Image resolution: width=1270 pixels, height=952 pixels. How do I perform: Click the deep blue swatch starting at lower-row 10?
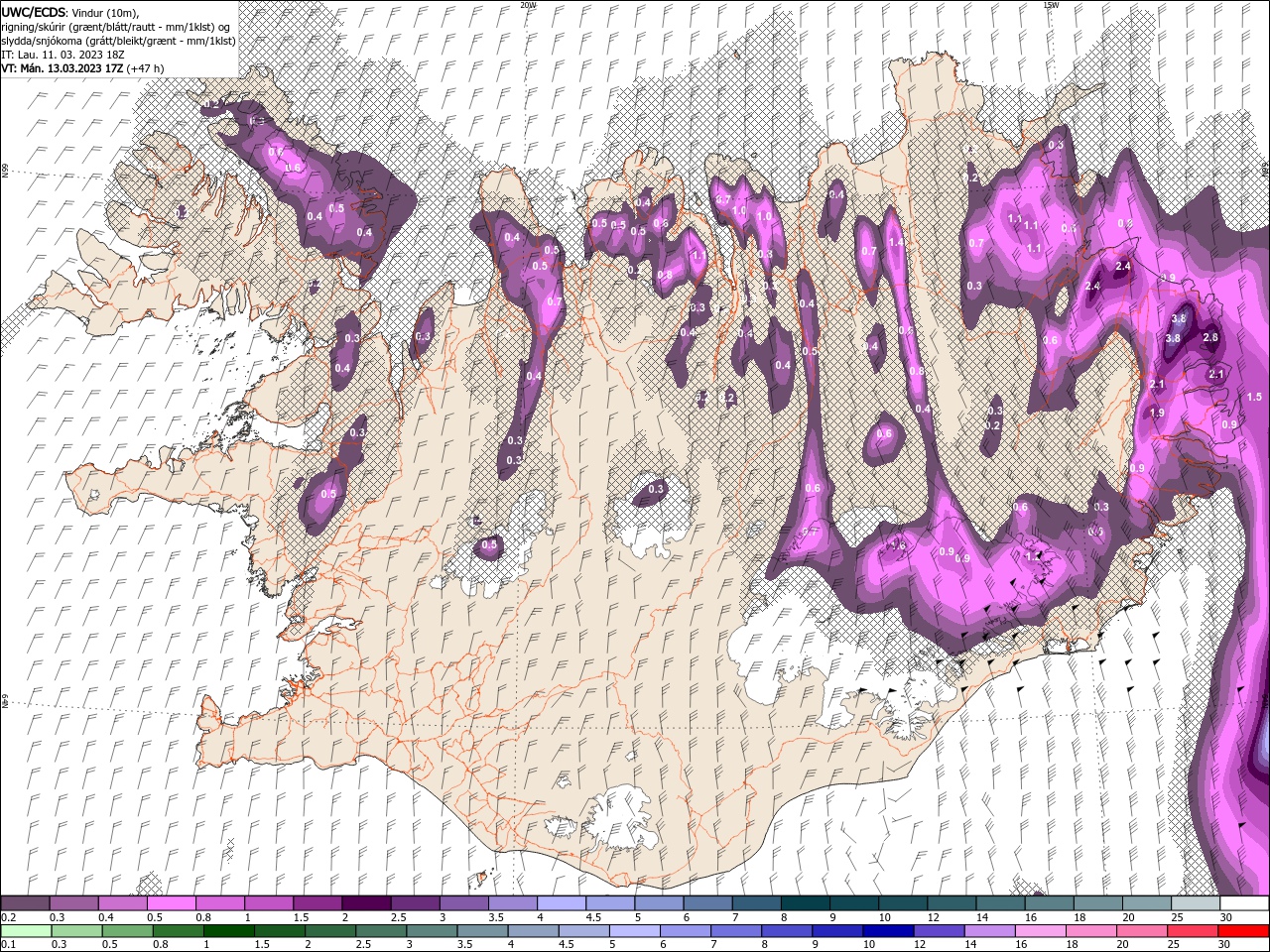pos(888,931)
